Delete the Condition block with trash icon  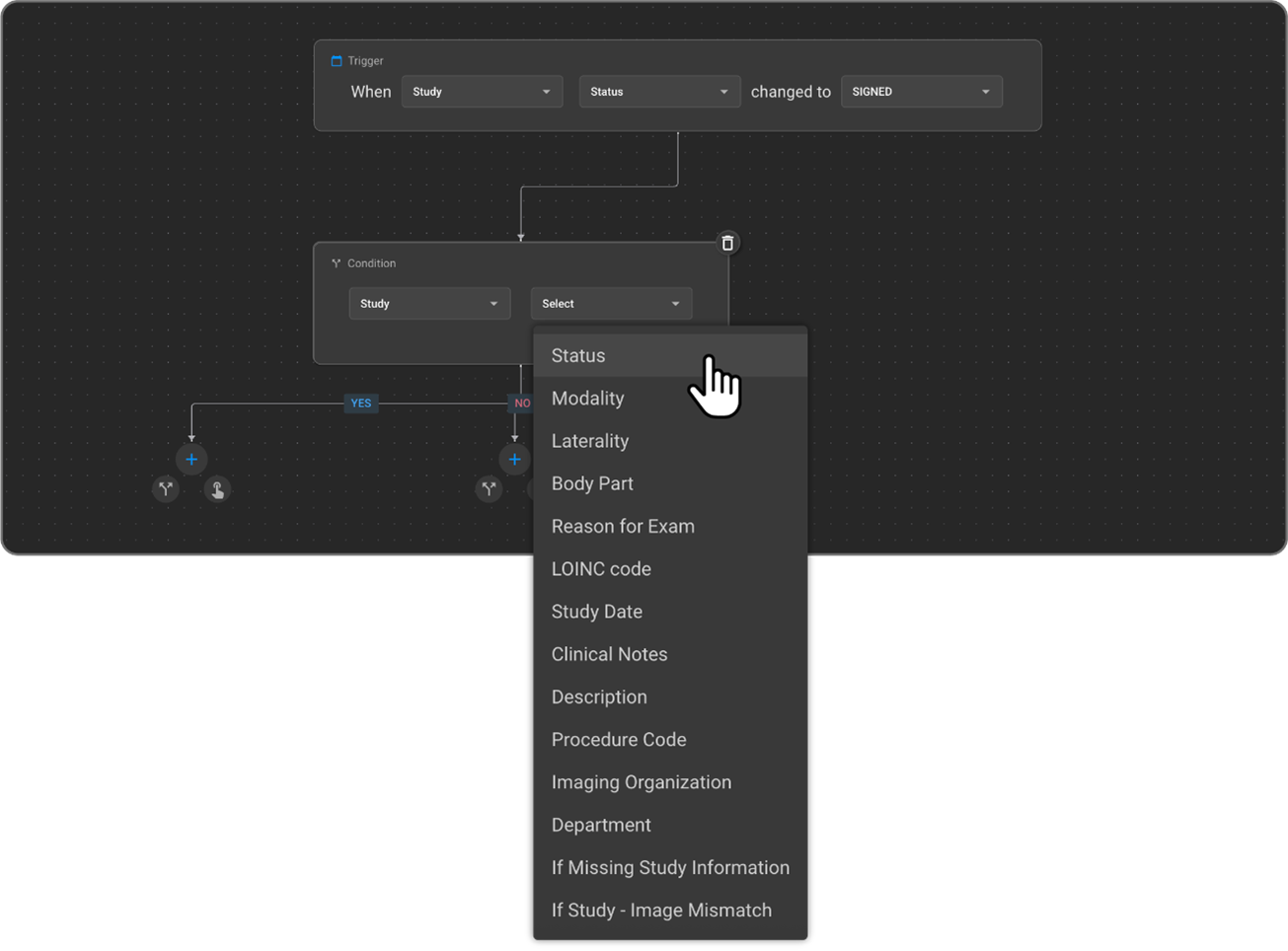tap(727, 243)
